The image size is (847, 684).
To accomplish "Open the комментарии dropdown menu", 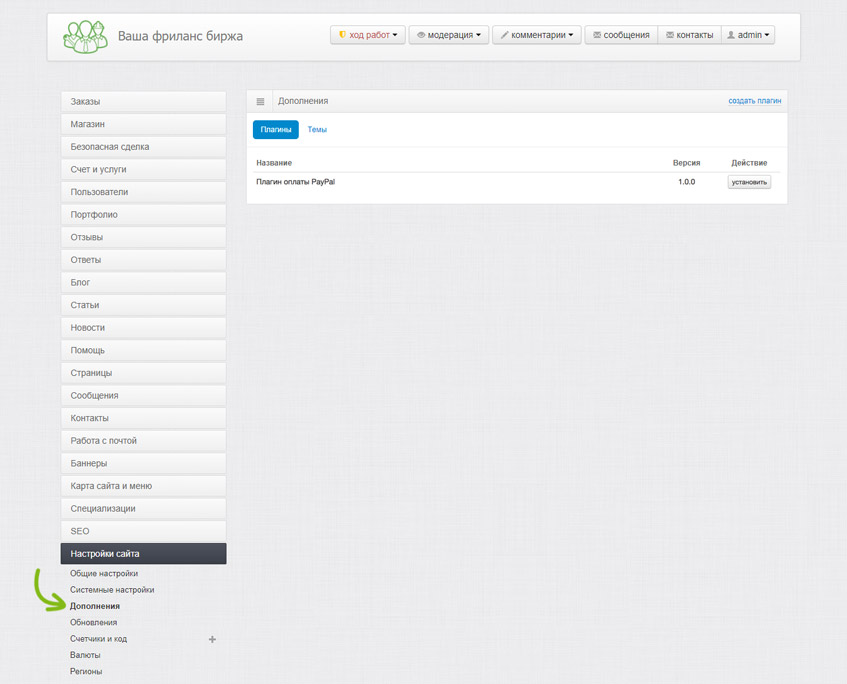I will pos(537,35).
